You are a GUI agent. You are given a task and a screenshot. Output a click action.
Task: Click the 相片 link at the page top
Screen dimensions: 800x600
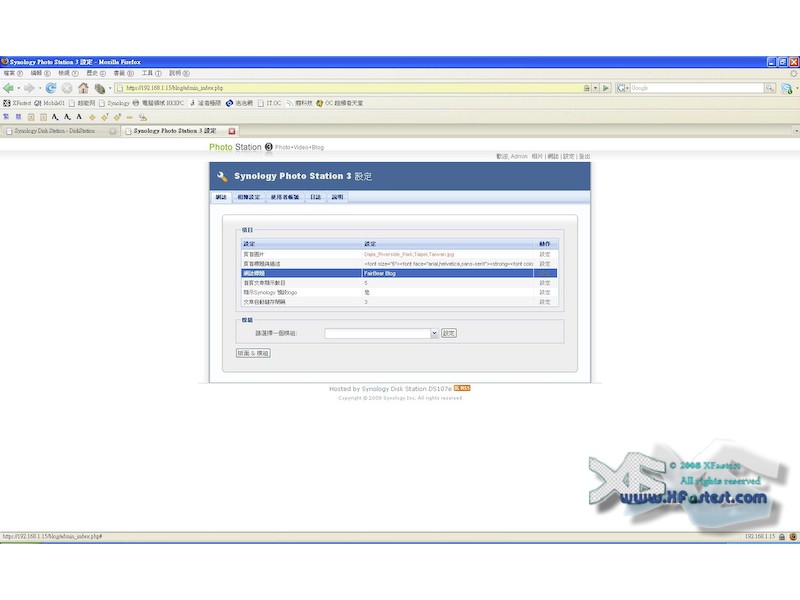pyautogui.click(x=537, y=157)
